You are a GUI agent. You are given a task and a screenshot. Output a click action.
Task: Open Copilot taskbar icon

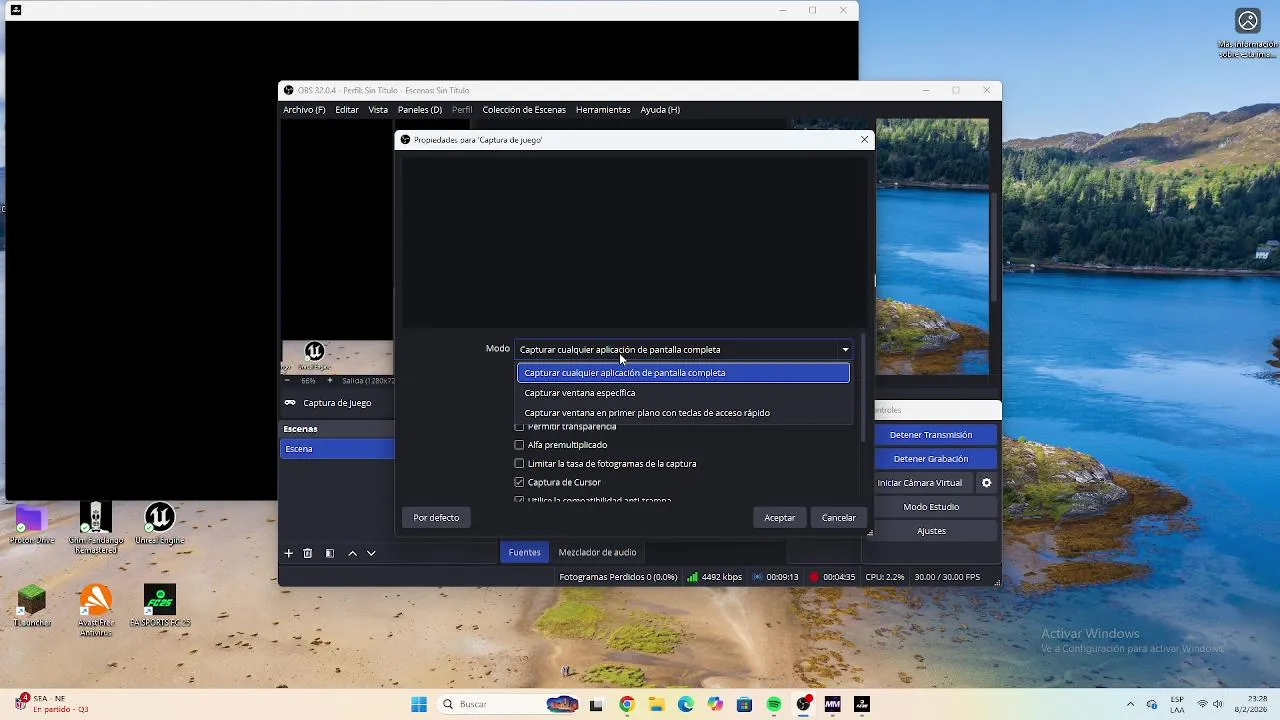tap(715, 704)
